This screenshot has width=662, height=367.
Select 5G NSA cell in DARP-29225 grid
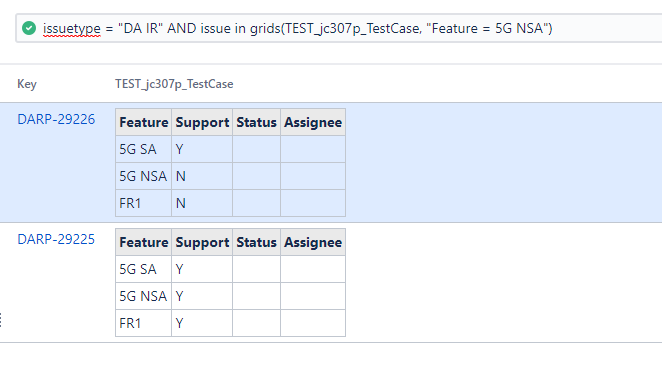tap(144, 296)
